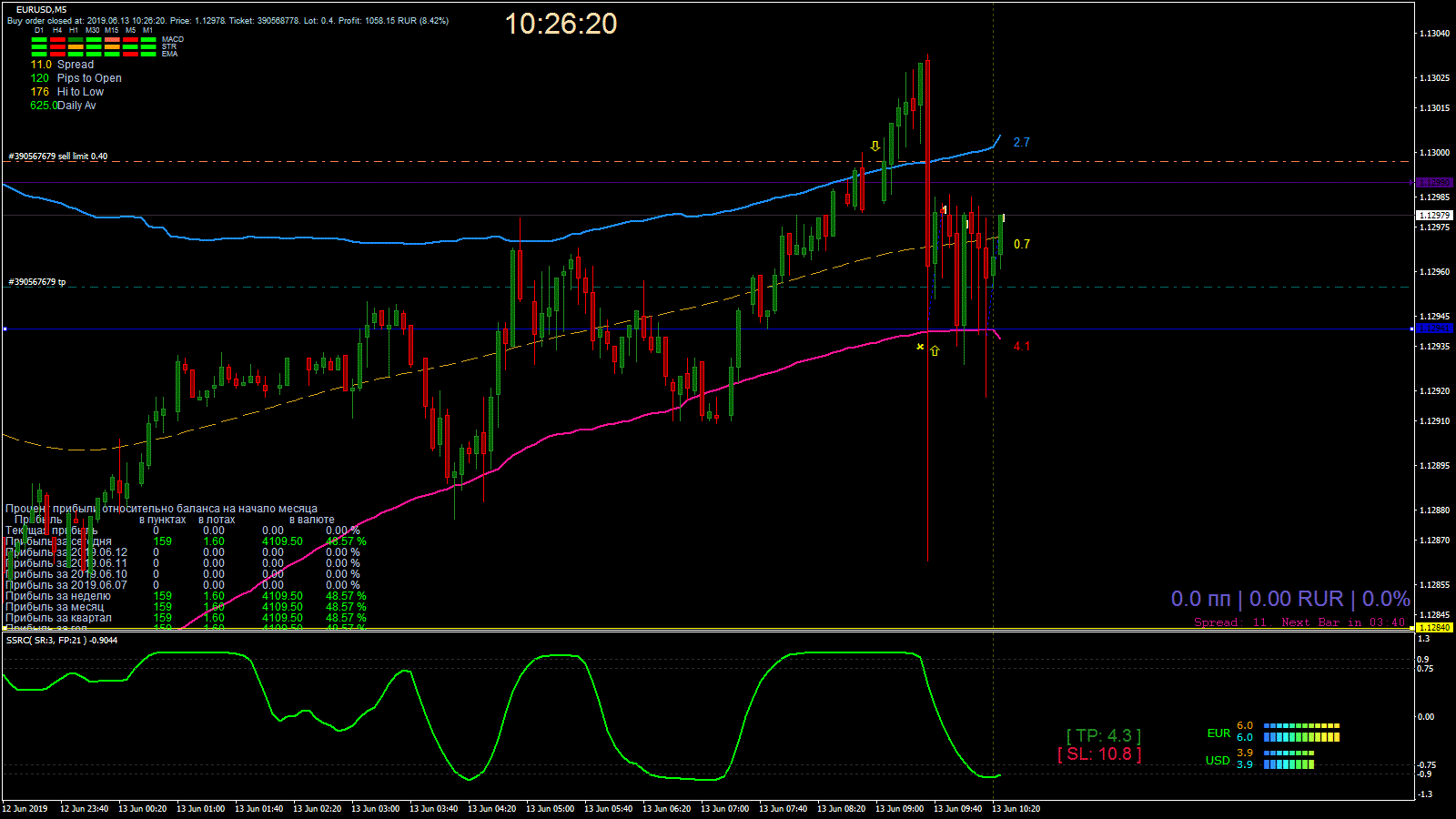Click the M1 MACD green indicator bar
Screen dimensions: 1456x819
click(x=148, y=40)
